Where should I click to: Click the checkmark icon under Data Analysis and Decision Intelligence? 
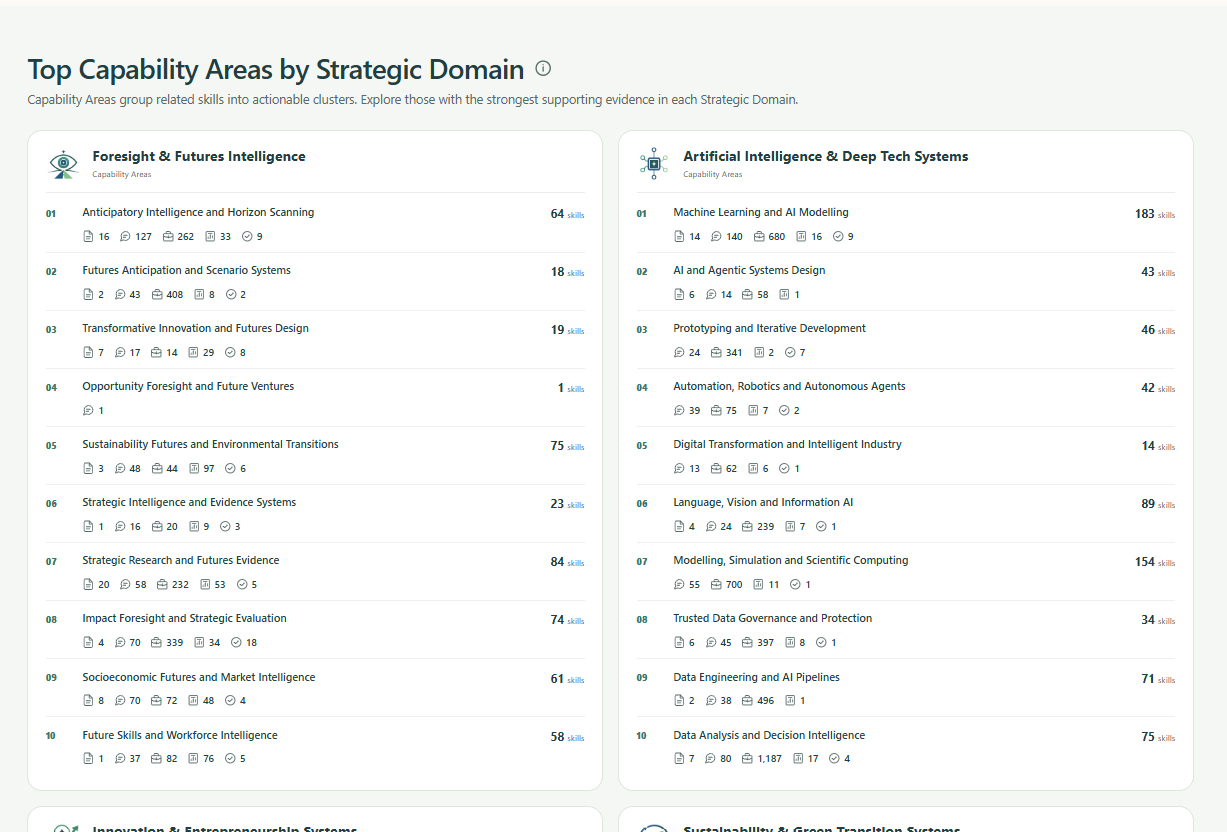click(834, 759)
